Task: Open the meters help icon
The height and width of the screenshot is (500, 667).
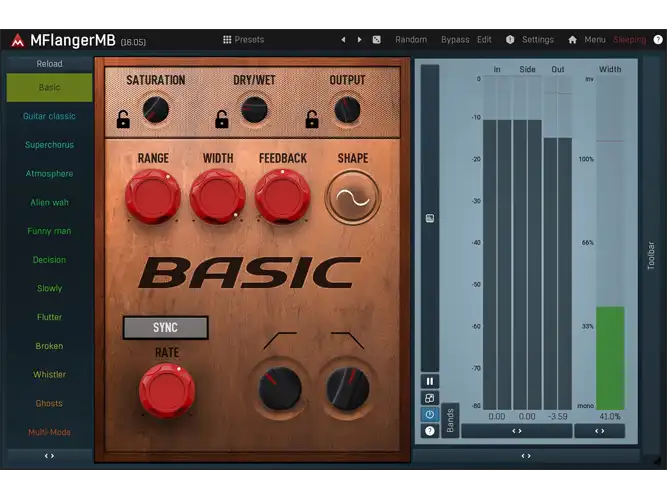Action: pyautogui.click(x=430, y=431)
